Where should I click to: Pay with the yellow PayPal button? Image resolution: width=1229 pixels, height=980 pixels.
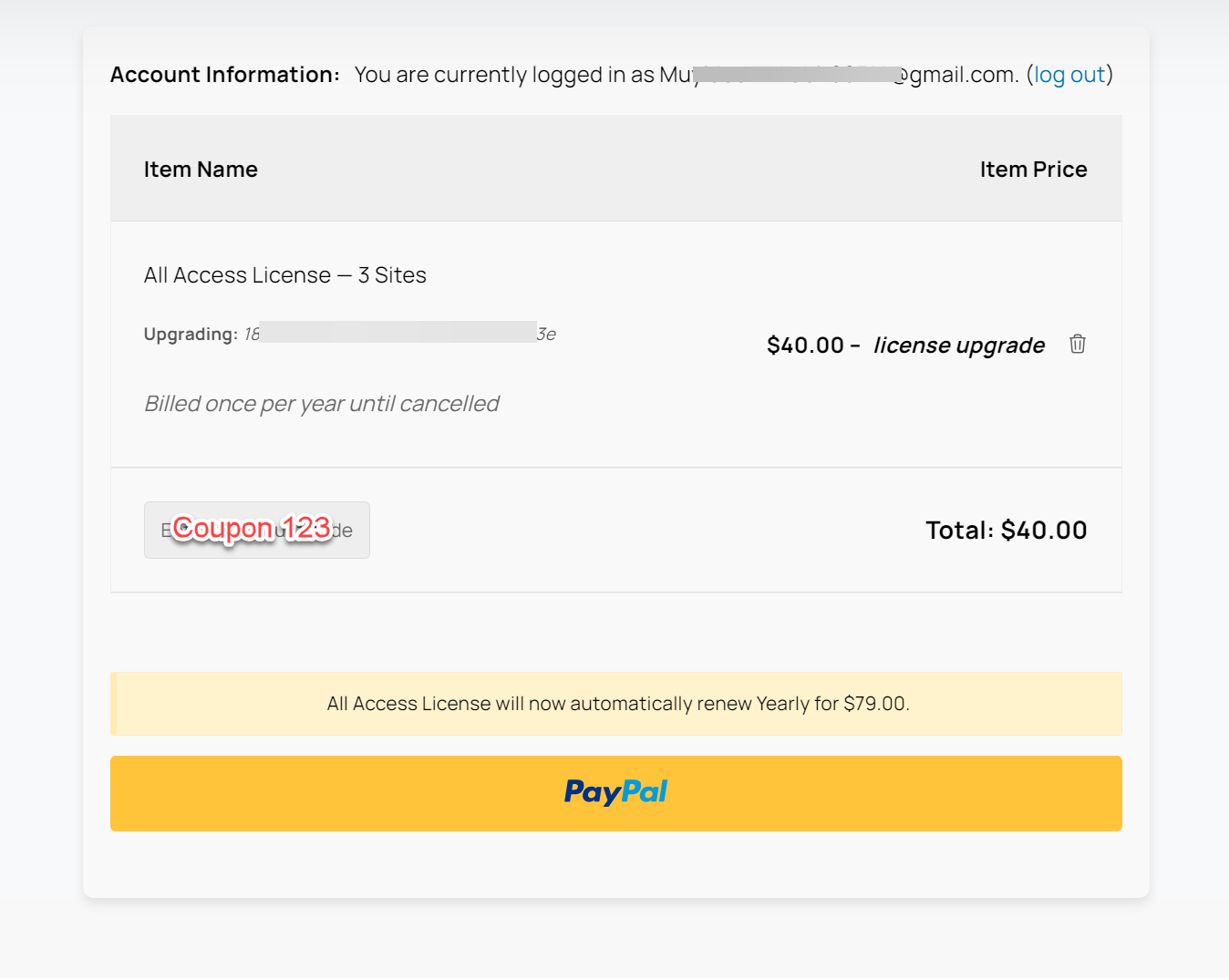(x=615, y=793)
